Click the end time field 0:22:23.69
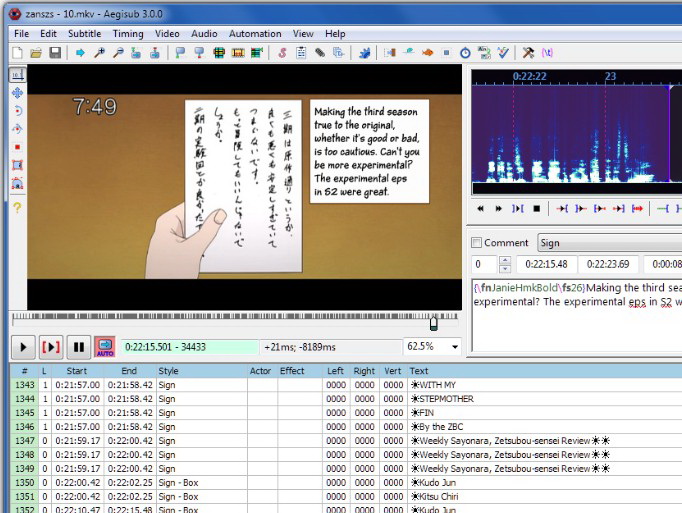 click(x=608, y=264)
